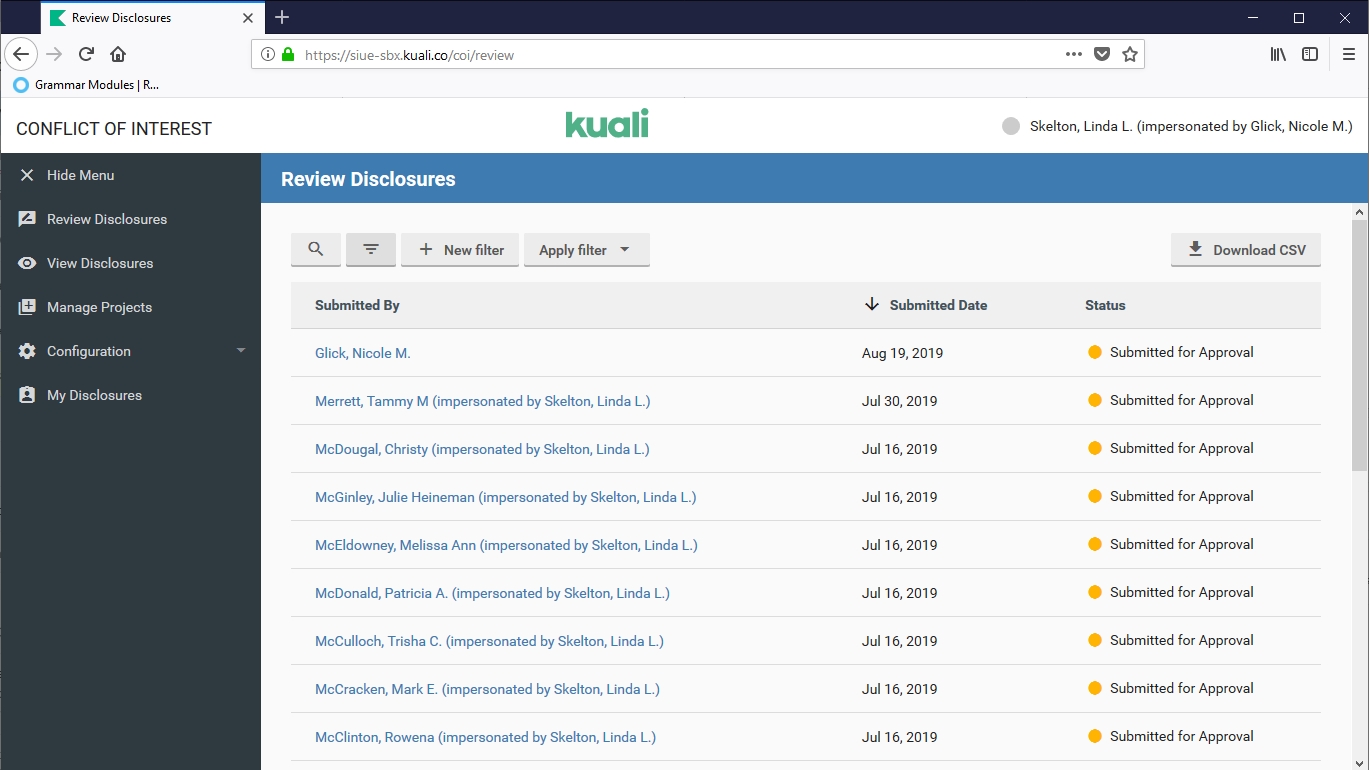The height and width of the screenshot is (770, 1369).
Task: Open Review Disclosures in sidebar
Action: tap(106, 219)
